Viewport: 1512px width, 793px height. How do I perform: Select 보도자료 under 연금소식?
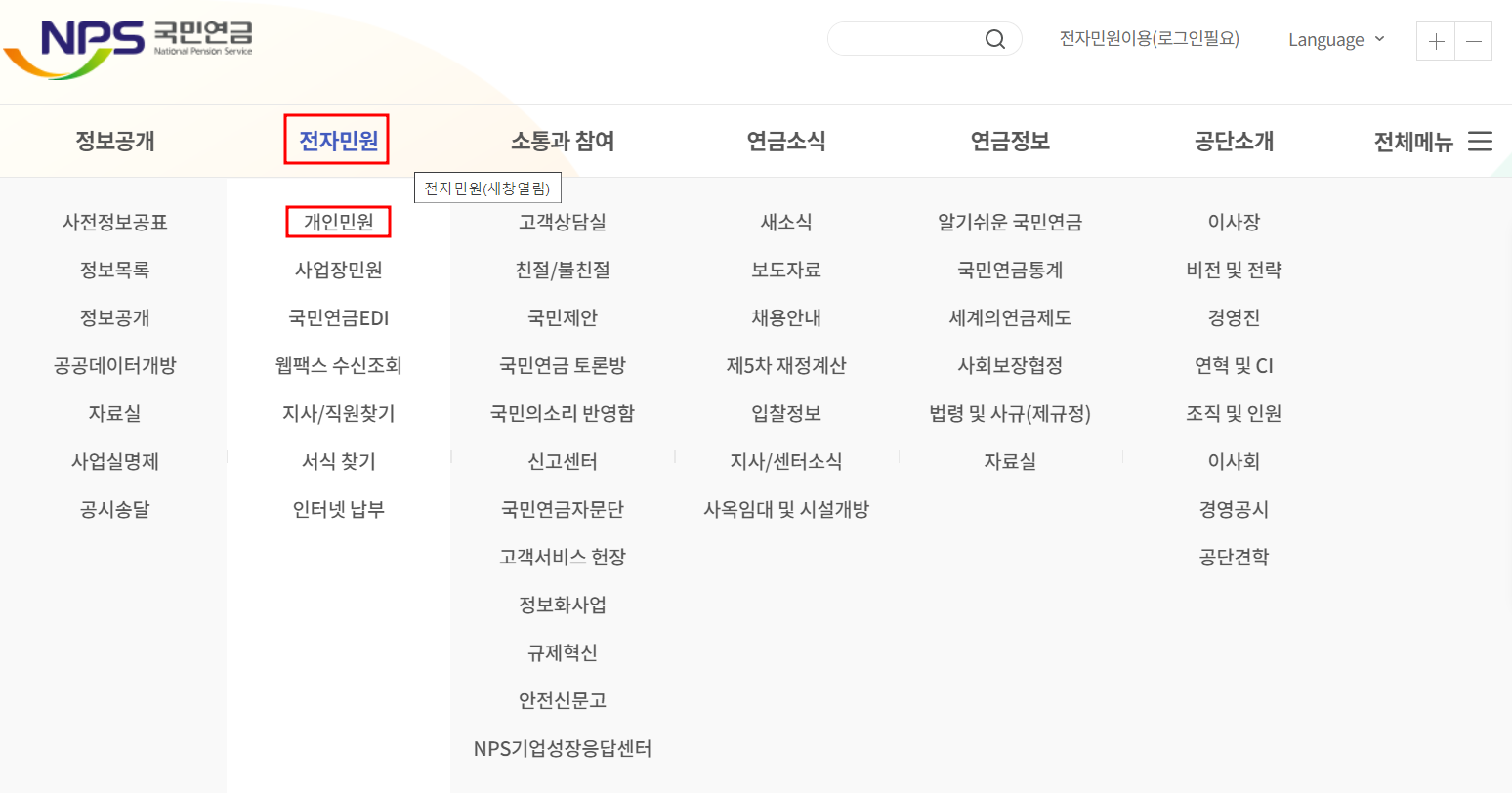[786, 270]
